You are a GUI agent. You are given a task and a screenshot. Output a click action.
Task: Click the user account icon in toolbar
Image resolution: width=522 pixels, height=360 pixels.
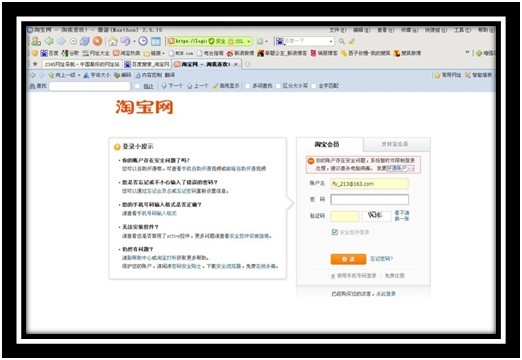click(x=36, y=41)
